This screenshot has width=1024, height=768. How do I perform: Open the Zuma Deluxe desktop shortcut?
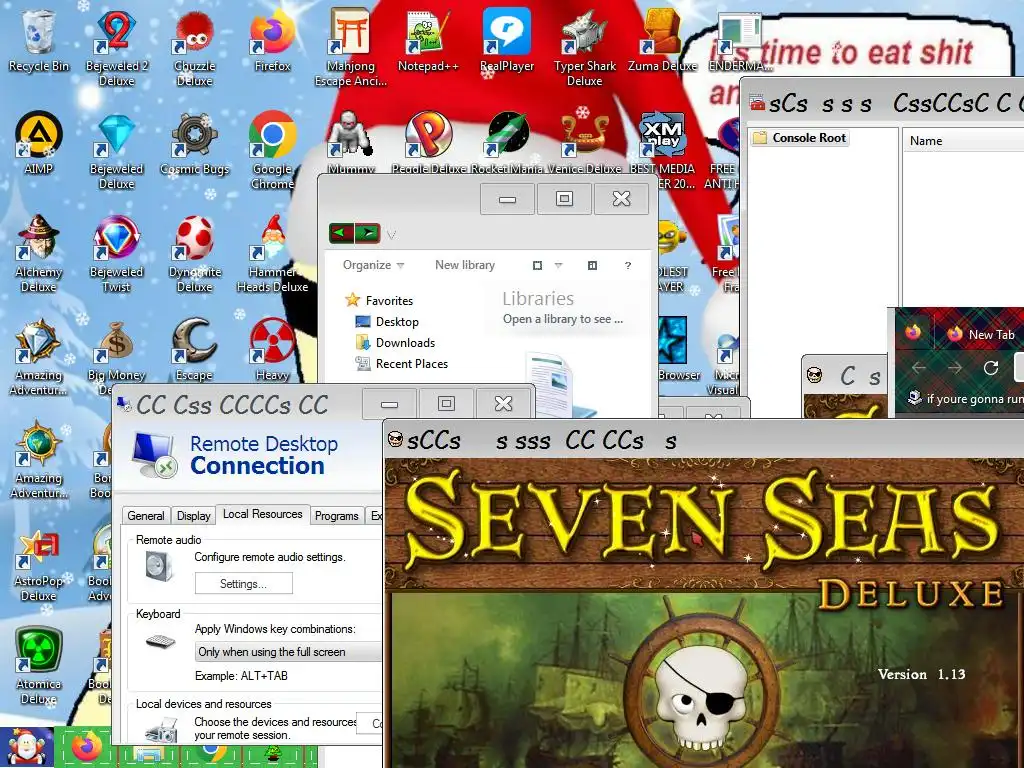[662, 40]
